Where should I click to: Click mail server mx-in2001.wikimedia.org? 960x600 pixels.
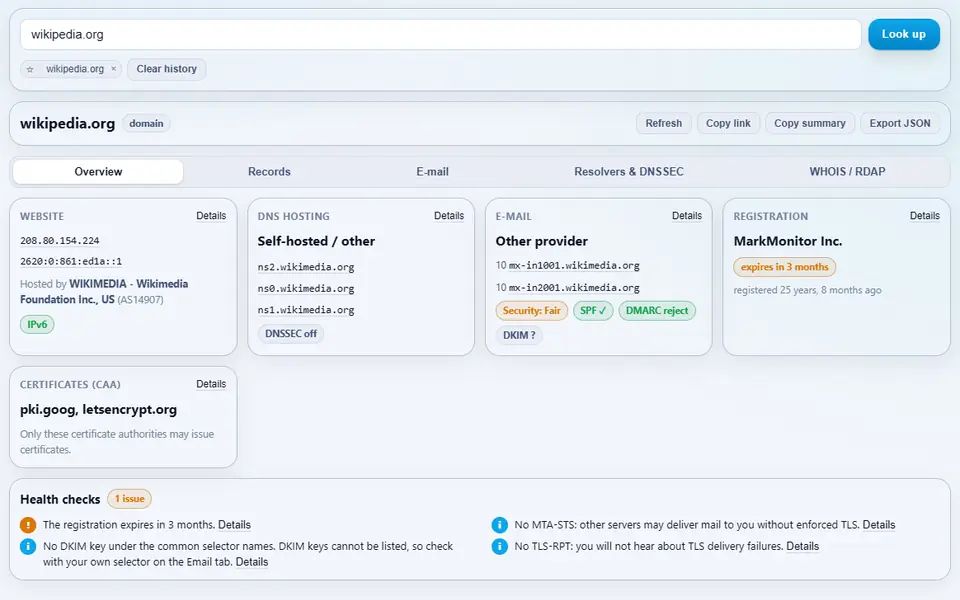coord(574,288)
